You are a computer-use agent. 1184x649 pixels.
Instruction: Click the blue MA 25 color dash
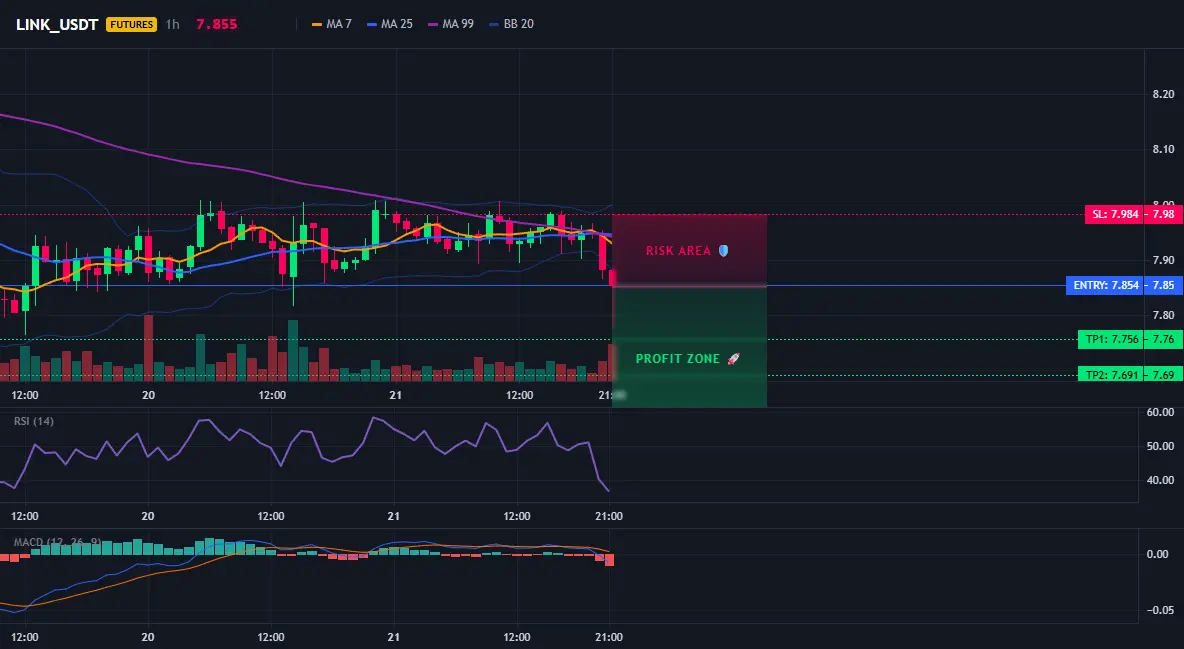[372, 24]
